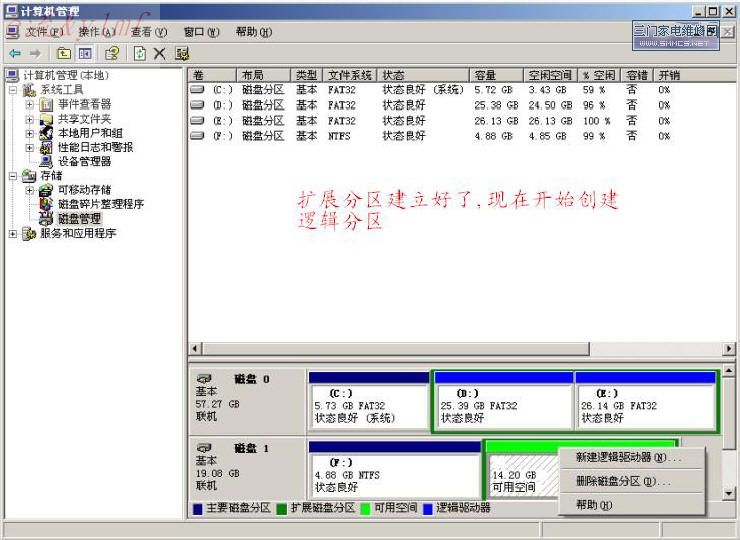Click the Help toolbar icon
740x540 pixels.
[112, 53]
